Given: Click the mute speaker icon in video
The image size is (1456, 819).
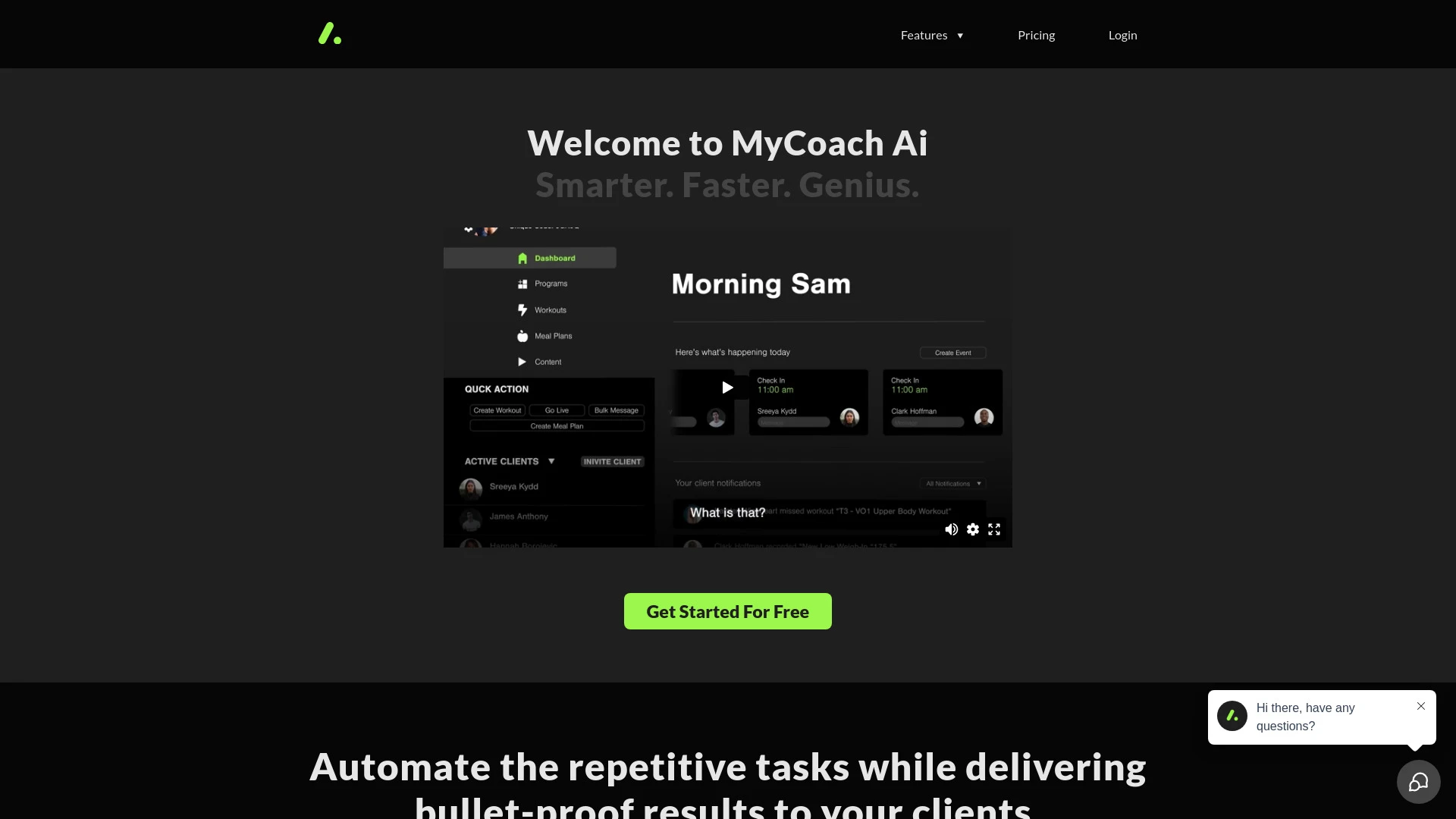Looking at the screenshot, I should tap(951, 529).
